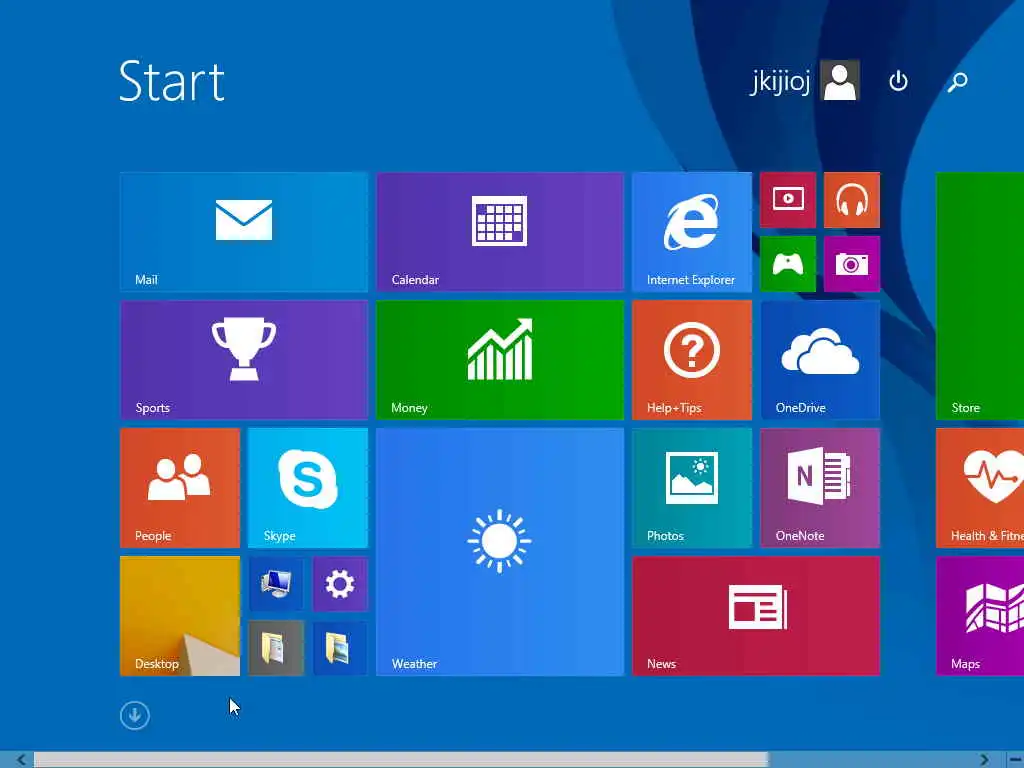Open the People tile
This screenshot has width=1024, height=768.
[180, 487]
